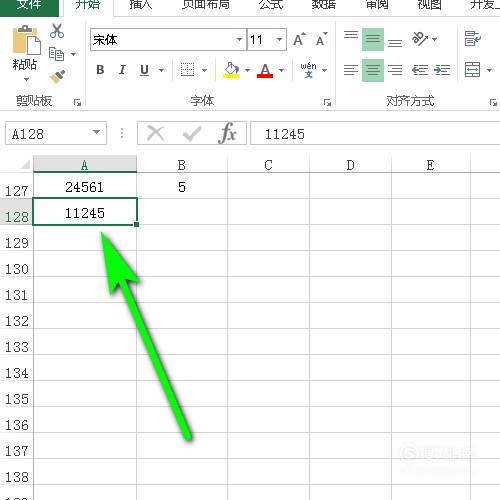The height and width of the screenshot is (500, 500).
Task: Open the merge cells dropdown arrow
Action: pos(489,70)
